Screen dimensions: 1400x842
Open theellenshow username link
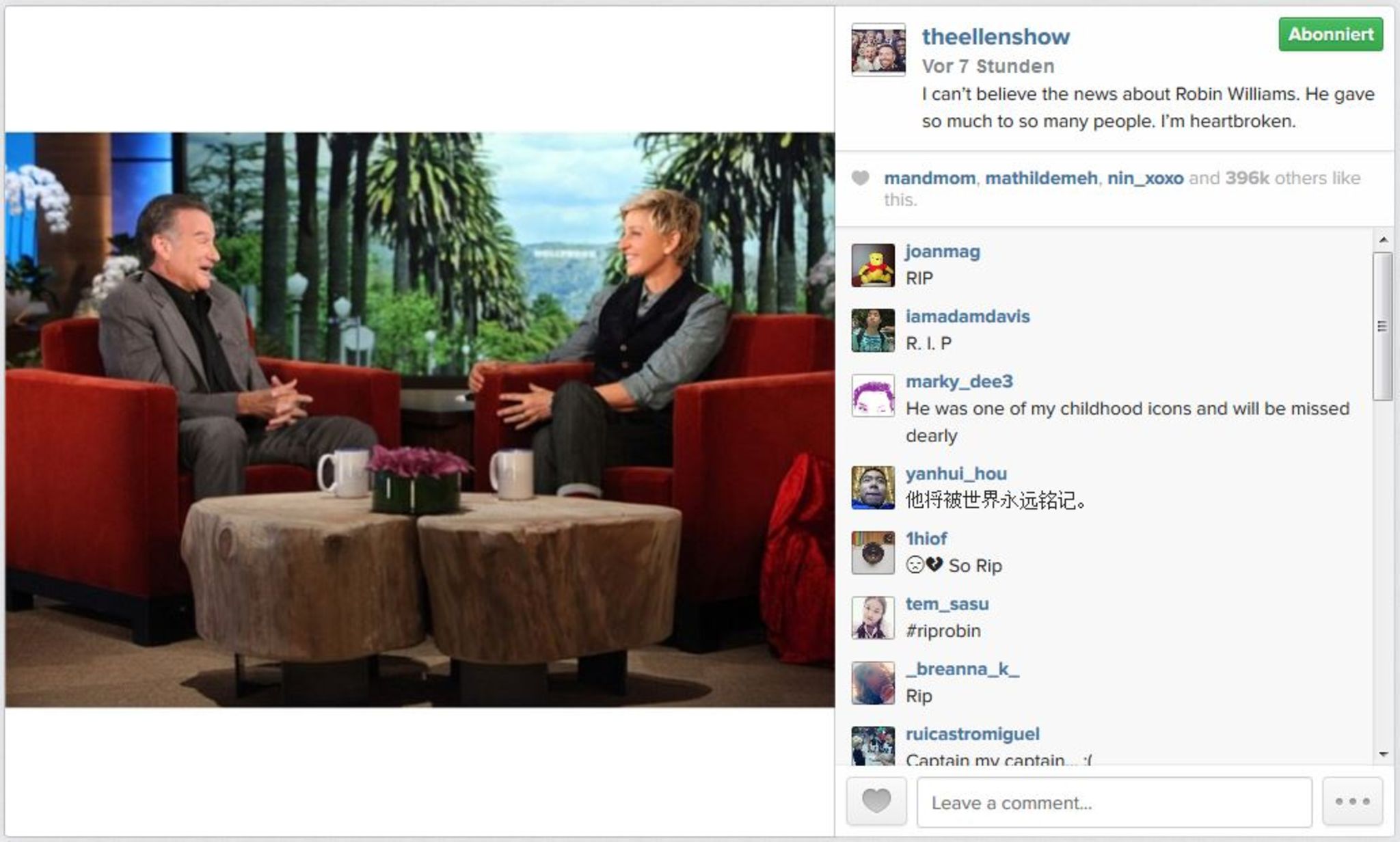(995, 36)
